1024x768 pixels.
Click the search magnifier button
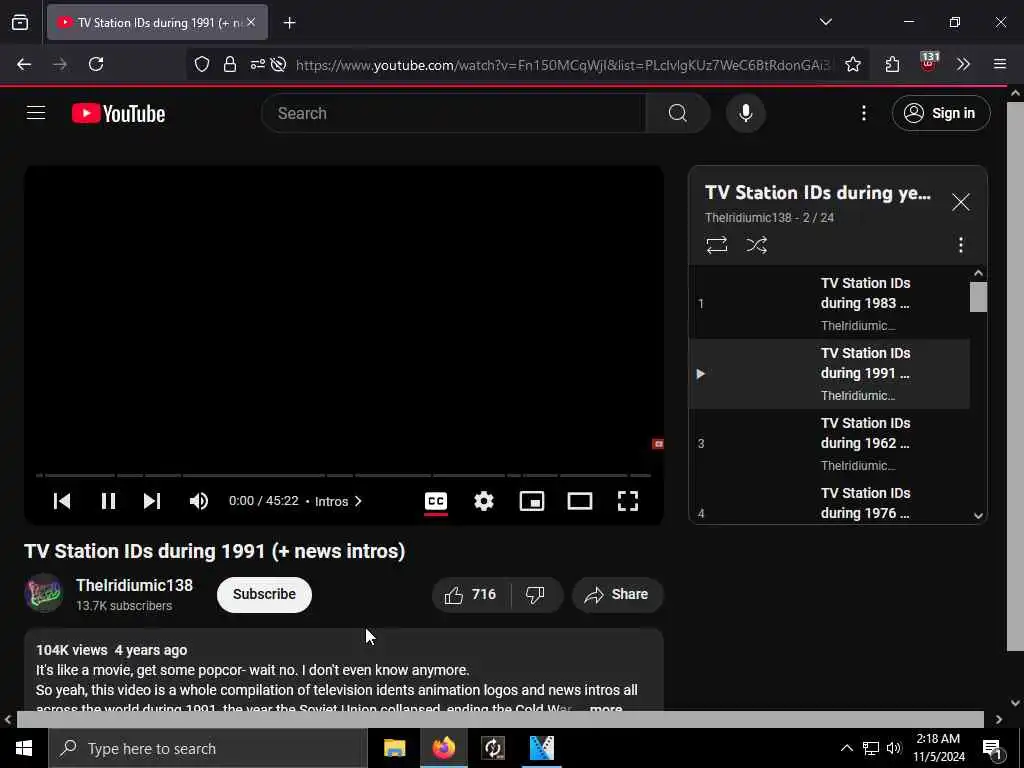click(677, 113)
